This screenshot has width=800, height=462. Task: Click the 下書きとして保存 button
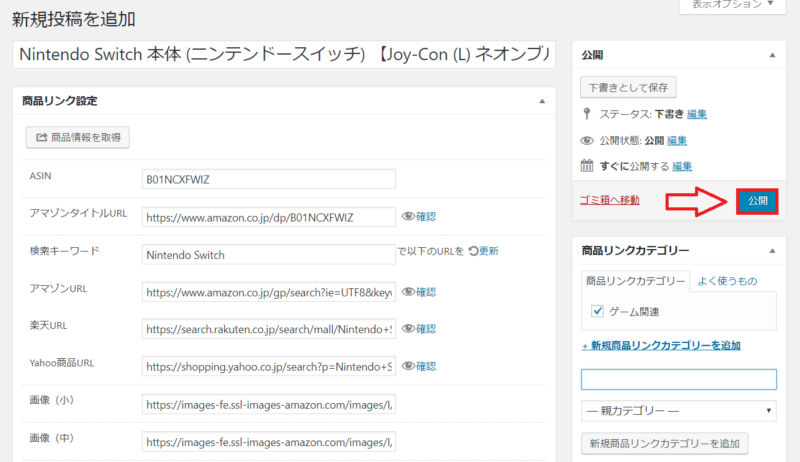[628, 87]
